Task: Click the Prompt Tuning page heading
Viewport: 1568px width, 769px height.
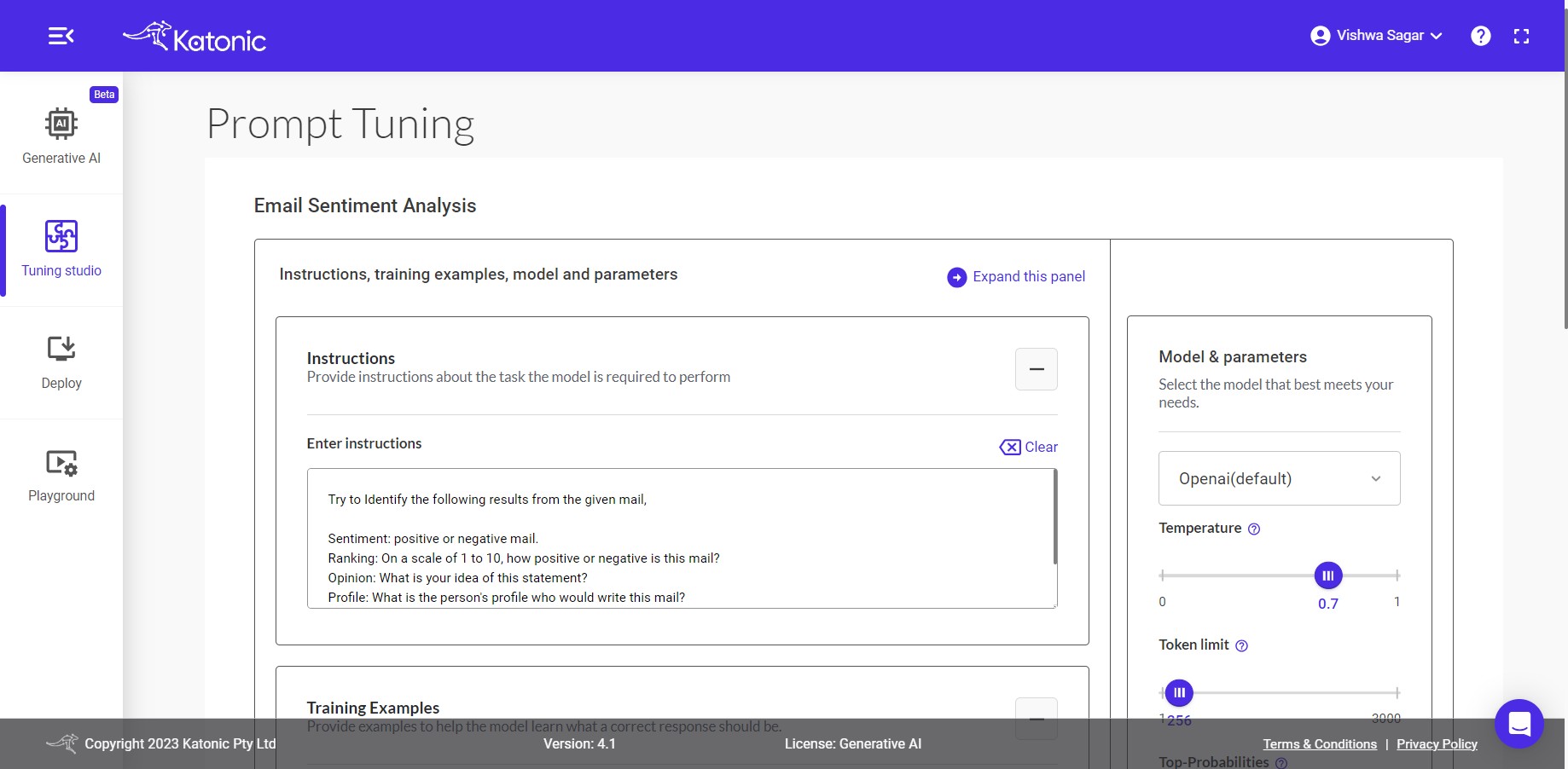Action: coord(340,124)
